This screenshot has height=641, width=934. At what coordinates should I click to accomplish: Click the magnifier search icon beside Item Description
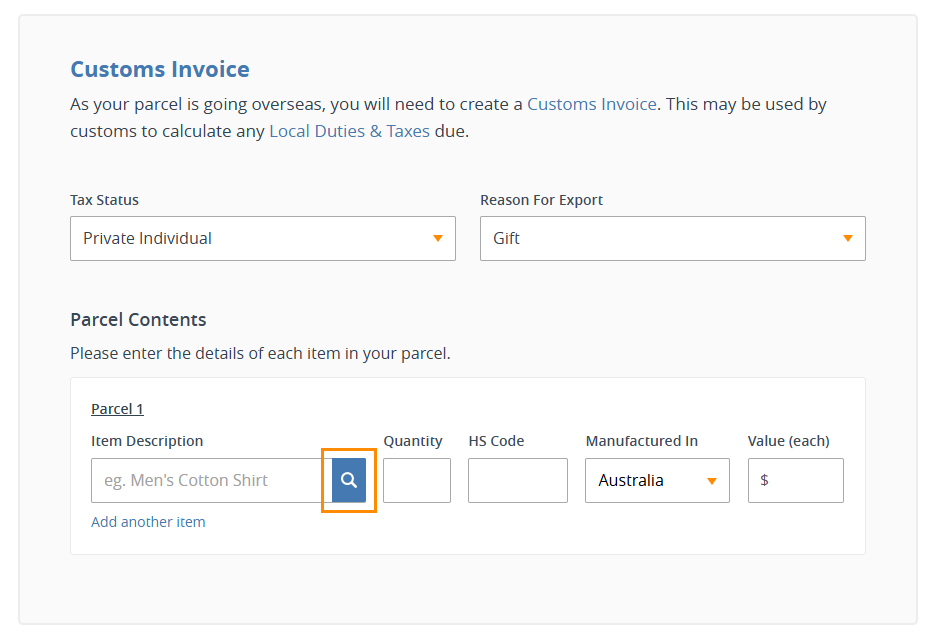click(x=348, y=480)
